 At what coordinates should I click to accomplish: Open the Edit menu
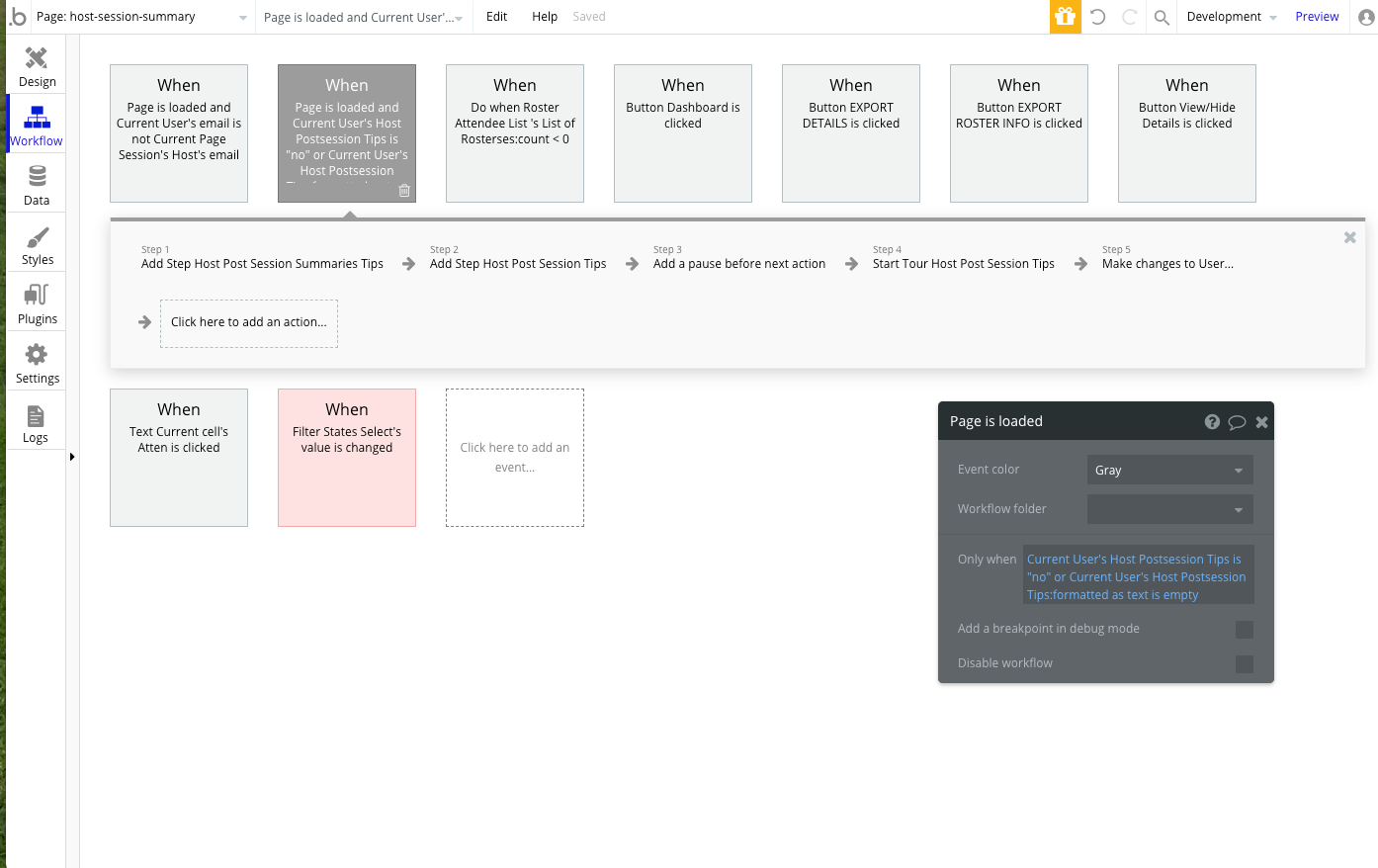tap(496, 16)
